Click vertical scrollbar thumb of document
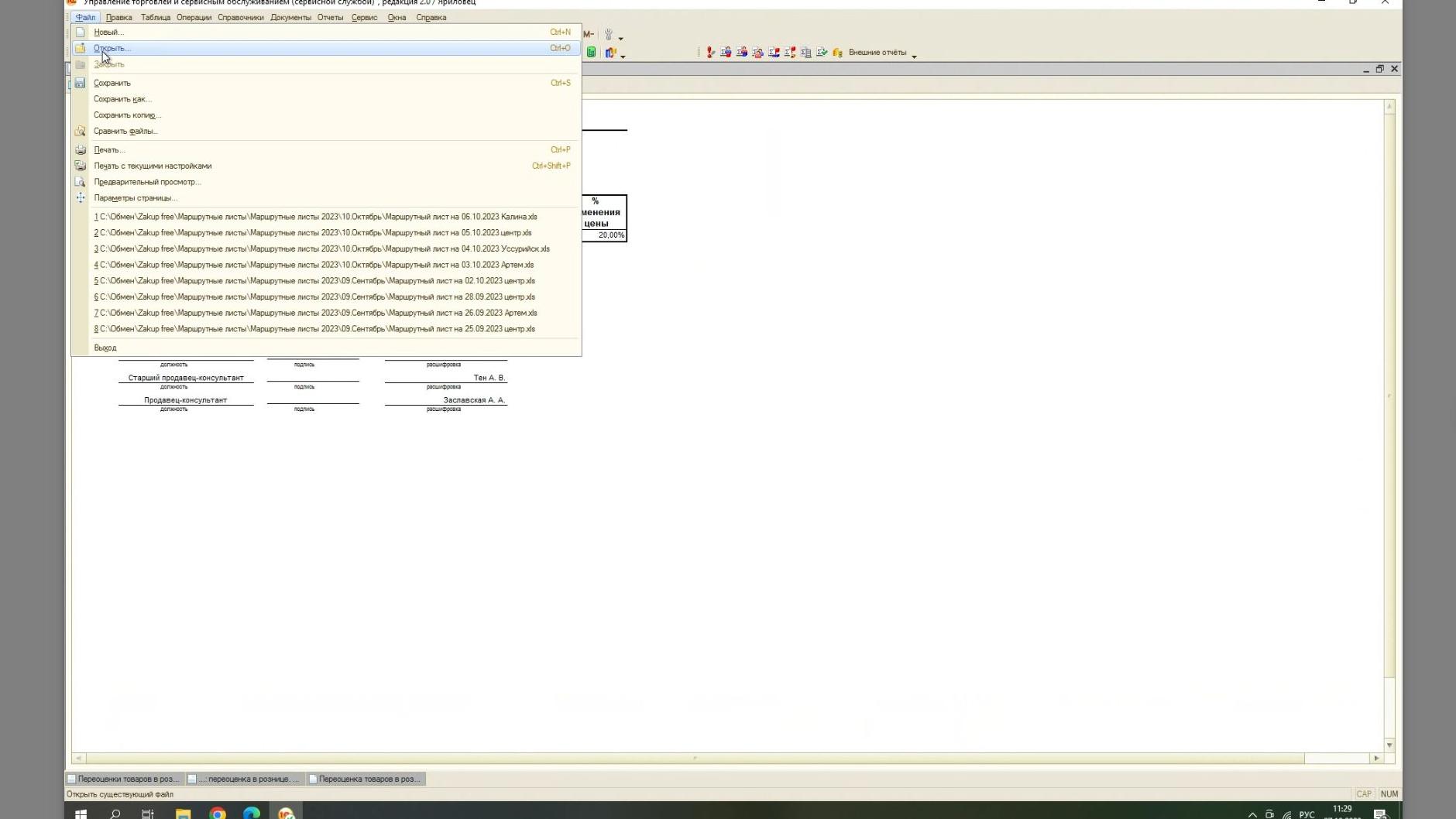Screen dimensions: 1456x819 click(1389, 395)
